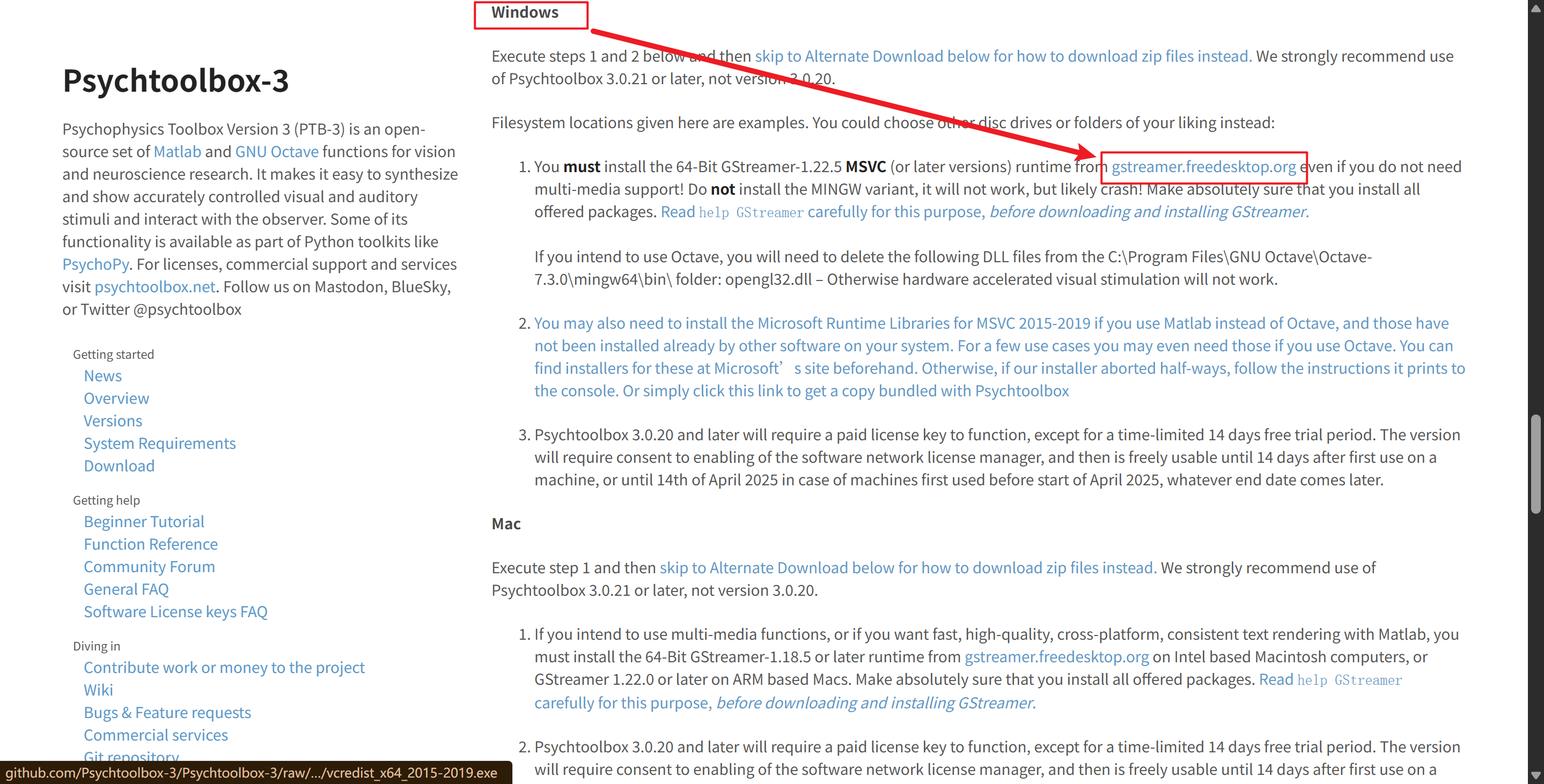Open the Beginner Tutorial link

[x=144, y=522]
